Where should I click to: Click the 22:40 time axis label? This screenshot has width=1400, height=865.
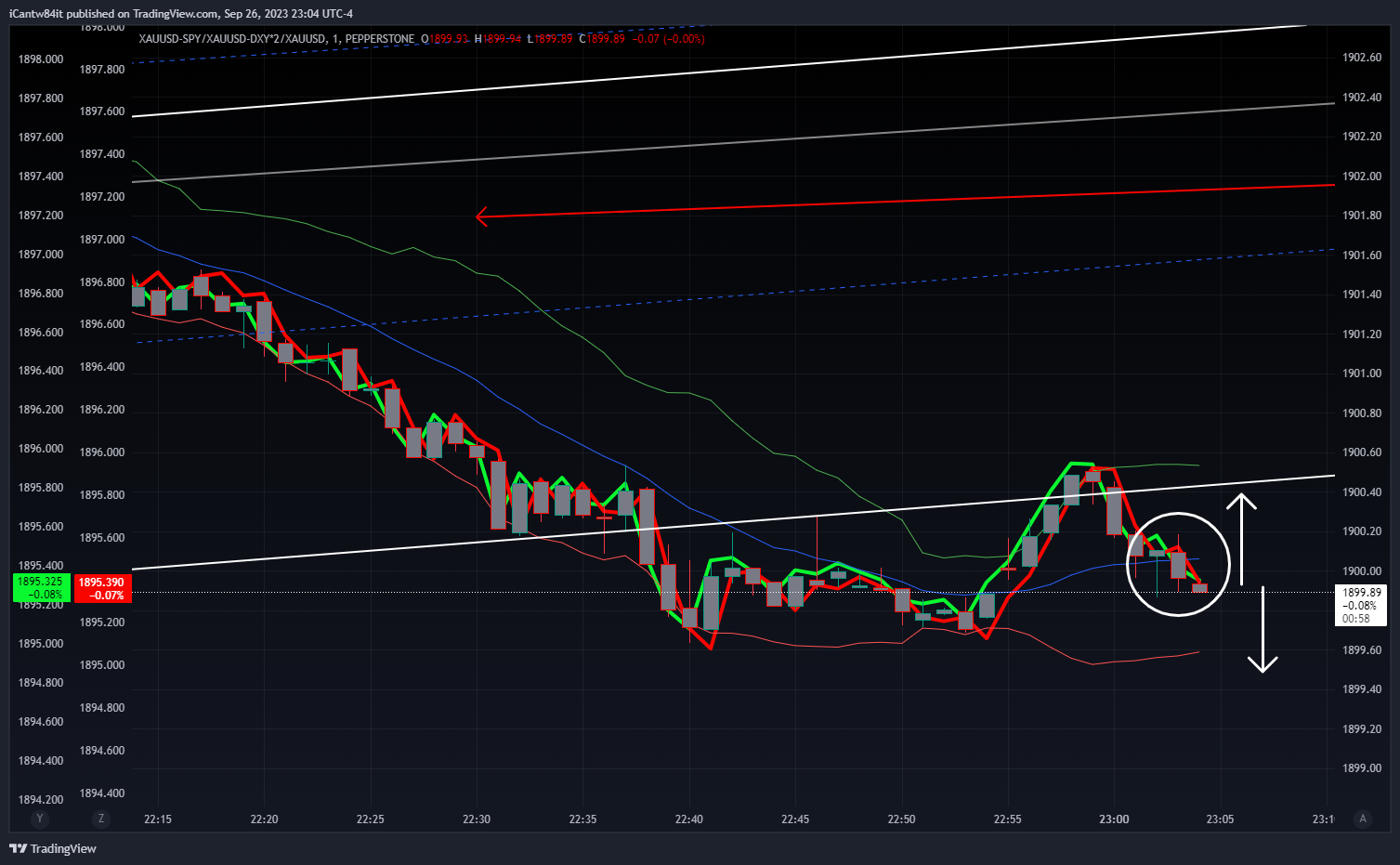(x=689, y=819)
